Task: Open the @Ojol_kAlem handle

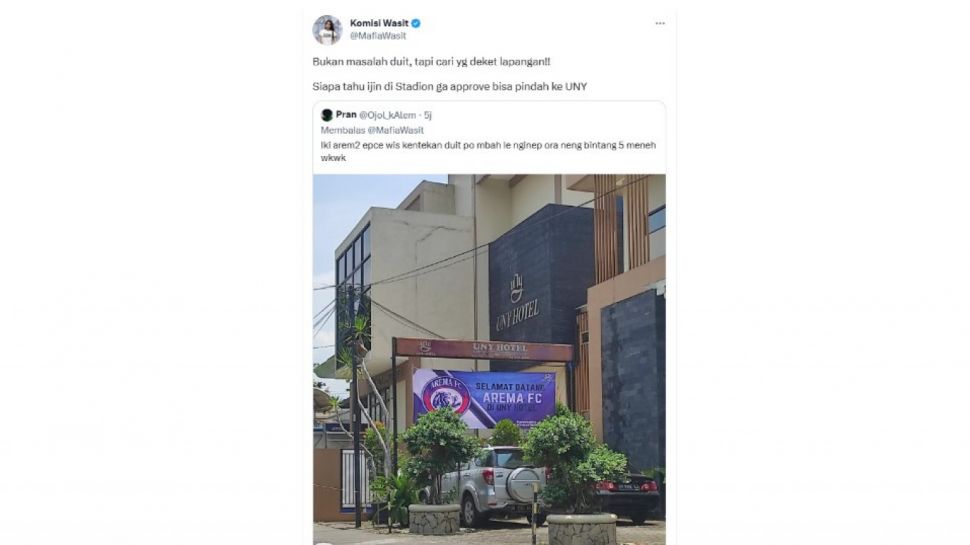Action: point(387,115)
